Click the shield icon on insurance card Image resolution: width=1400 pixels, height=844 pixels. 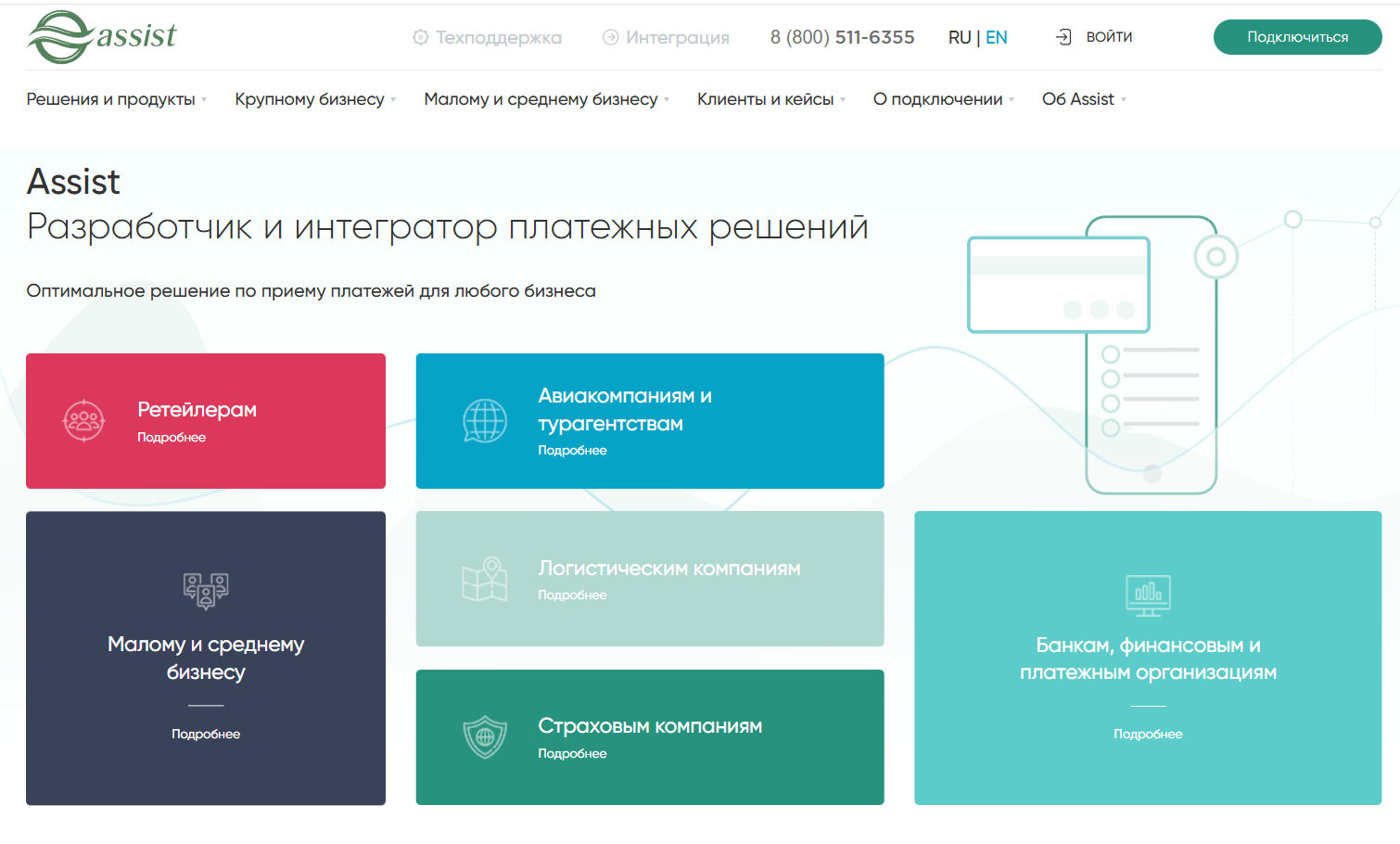tap(485, 738)
